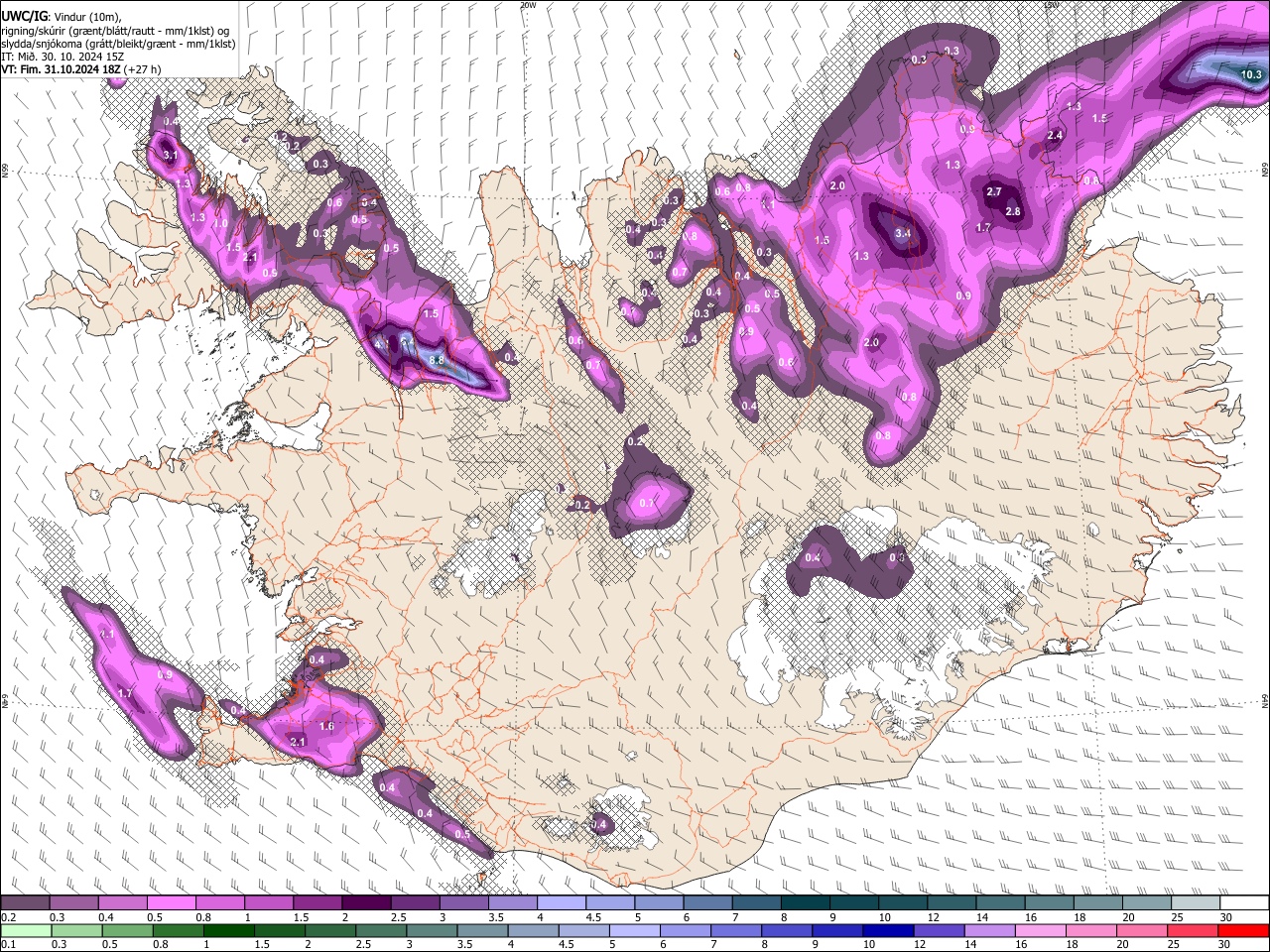Click the bold UWC/IG title text
1270x952 pixels.
(24, 17)
